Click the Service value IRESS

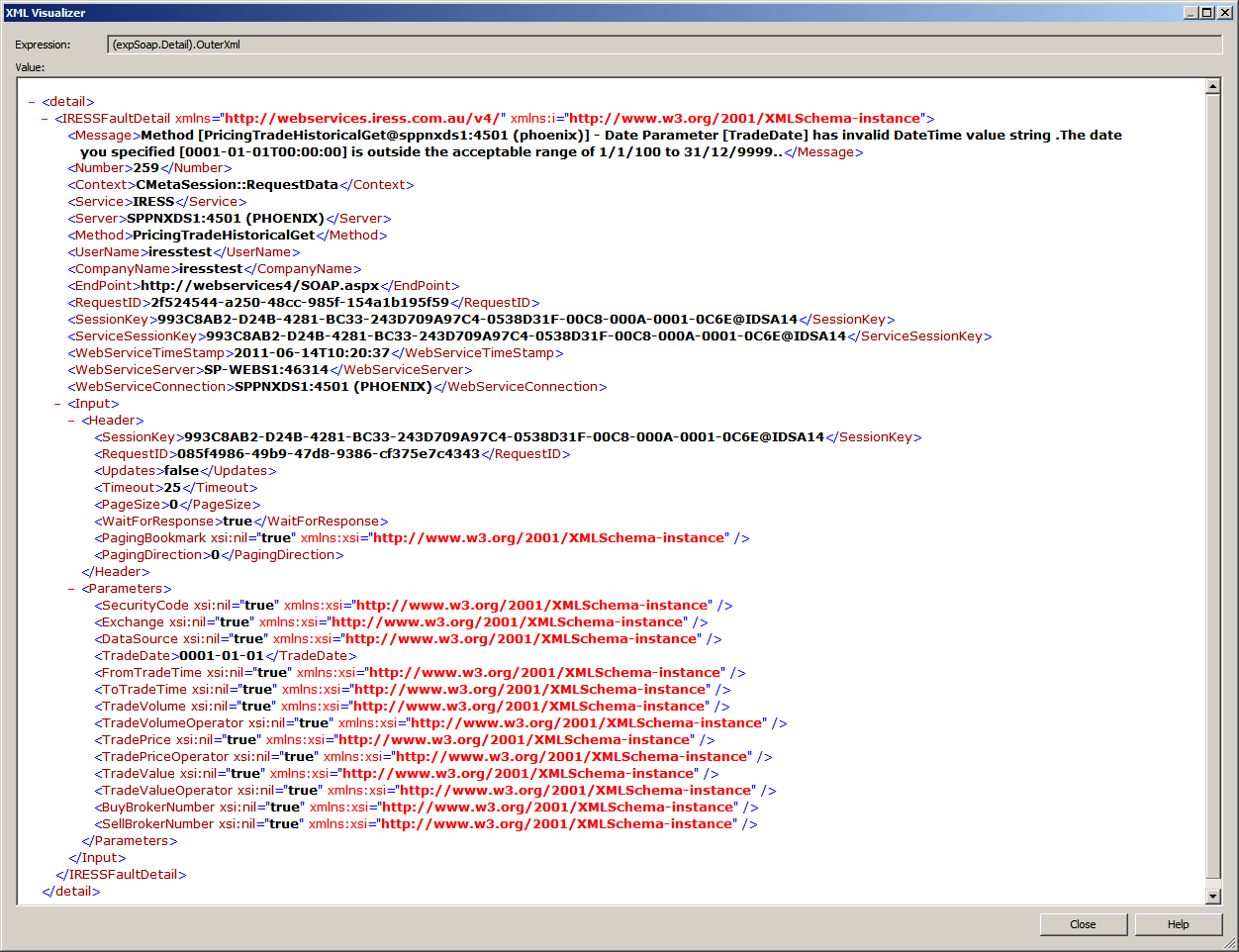point(154,202)
